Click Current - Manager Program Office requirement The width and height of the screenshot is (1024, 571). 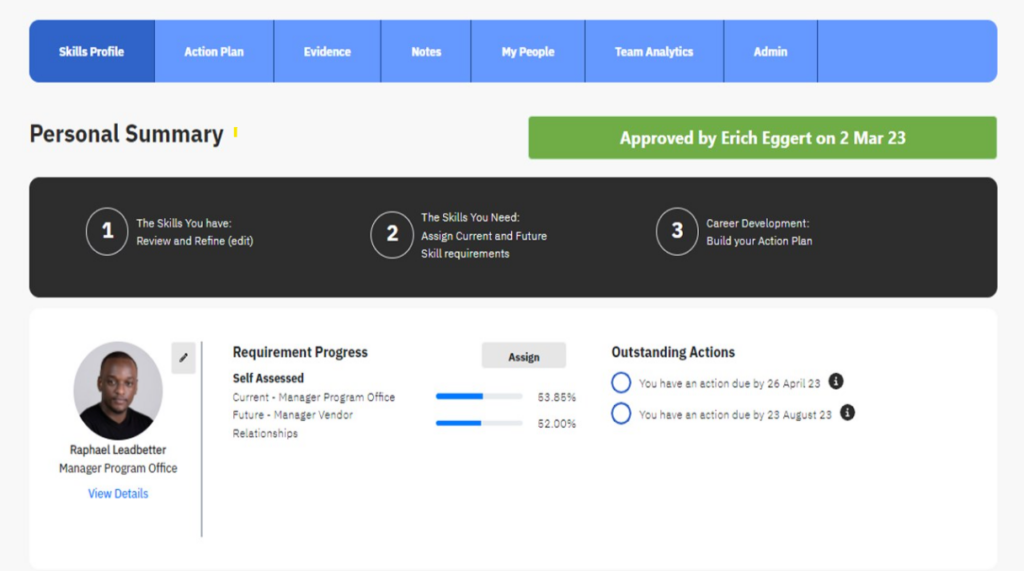313,397
